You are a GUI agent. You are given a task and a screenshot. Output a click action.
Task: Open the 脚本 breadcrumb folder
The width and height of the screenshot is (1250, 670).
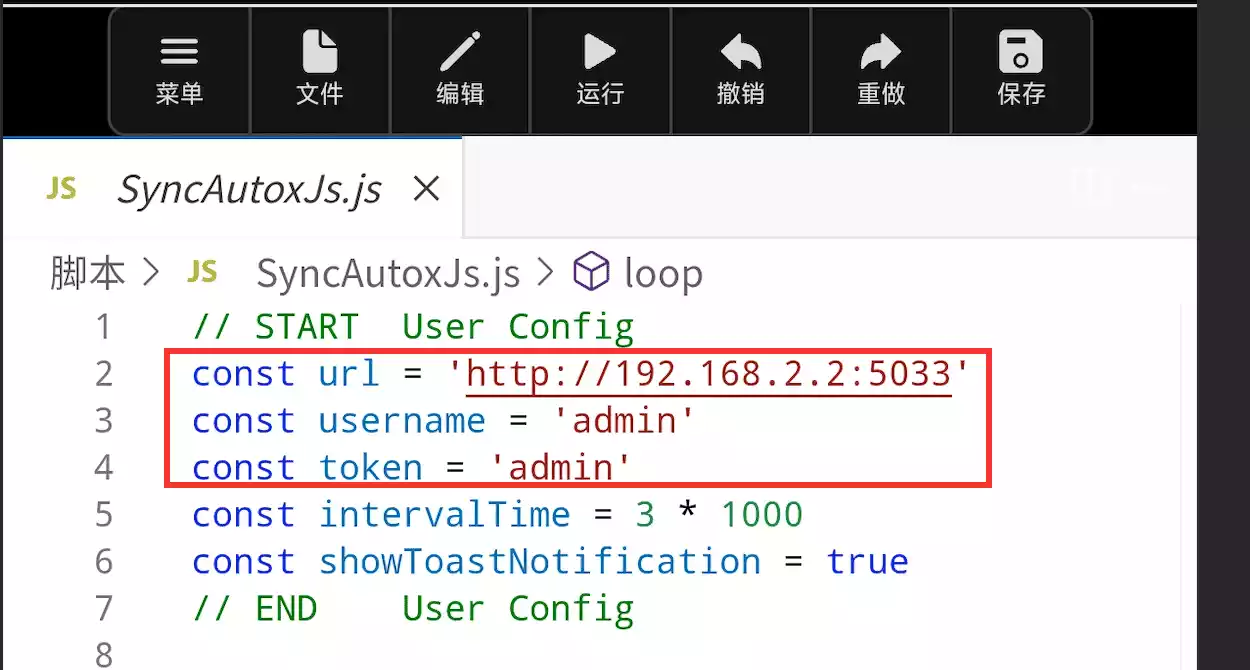88,273
